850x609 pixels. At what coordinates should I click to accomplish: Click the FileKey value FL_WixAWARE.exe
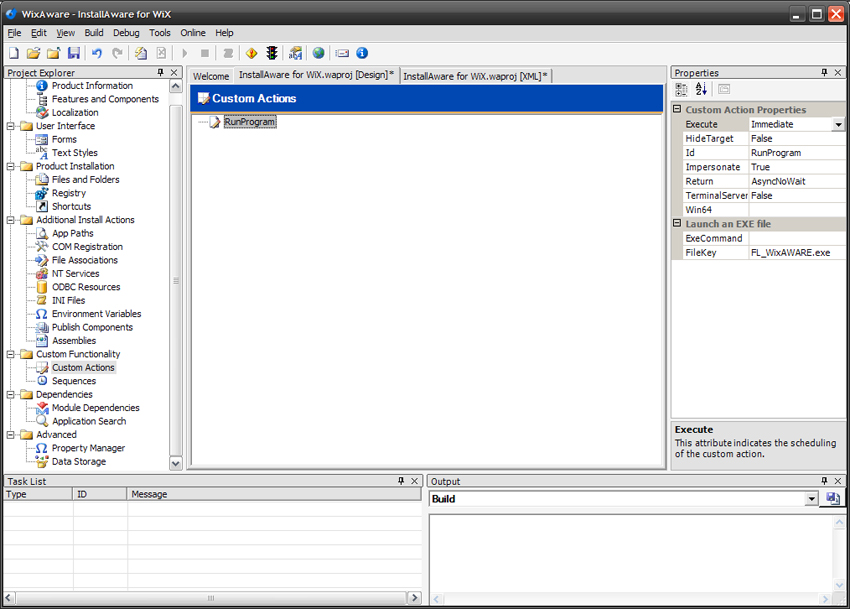tap(796, 253)
